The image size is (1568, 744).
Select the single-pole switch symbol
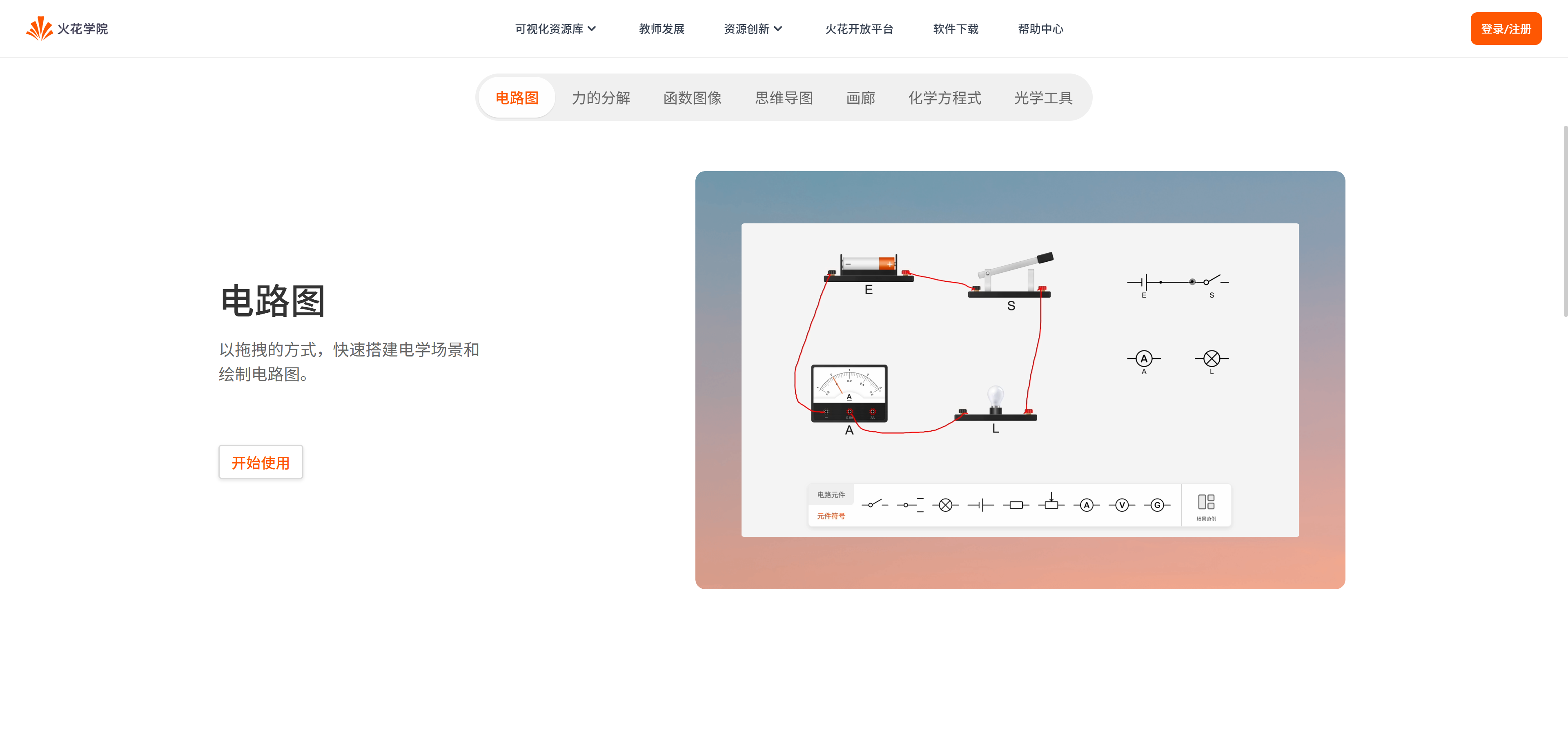[x=875, y=504]
